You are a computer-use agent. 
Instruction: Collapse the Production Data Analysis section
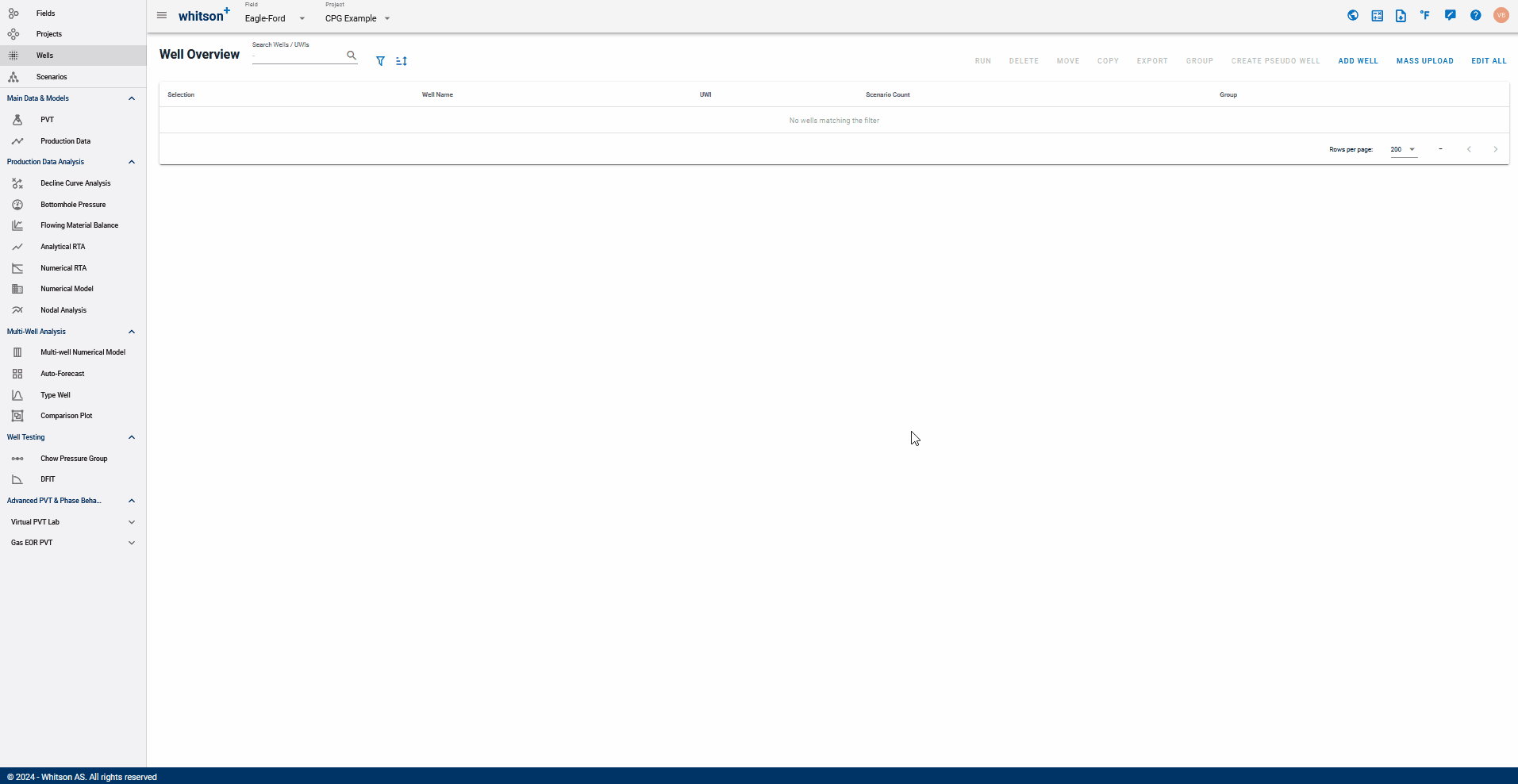(132, 162)
